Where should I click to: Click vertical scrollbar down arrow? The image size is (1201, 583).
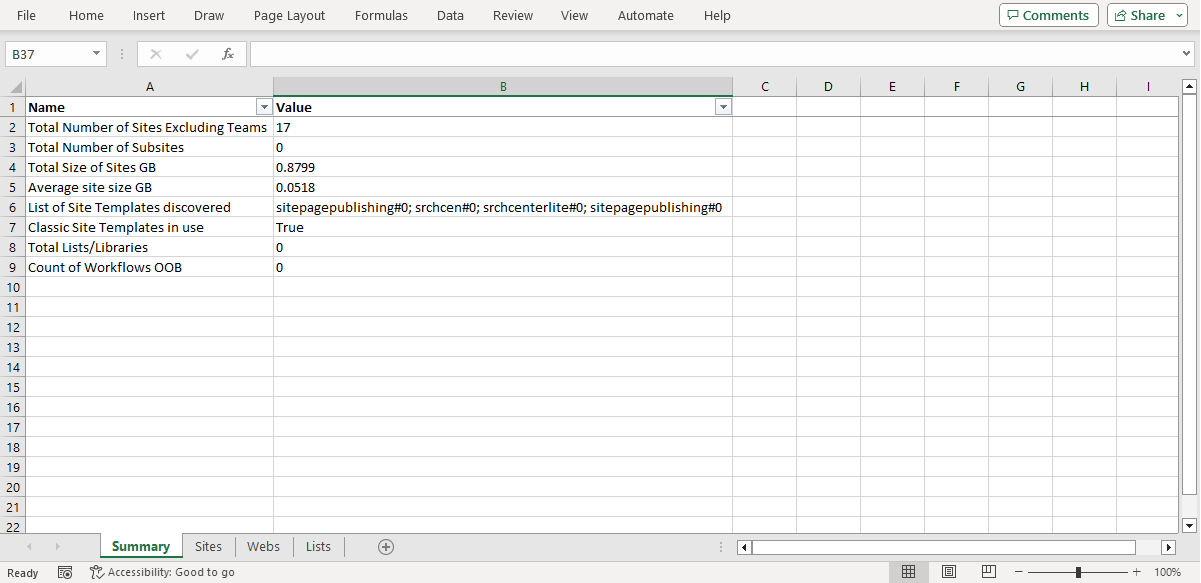click(x=1189, y=525)
